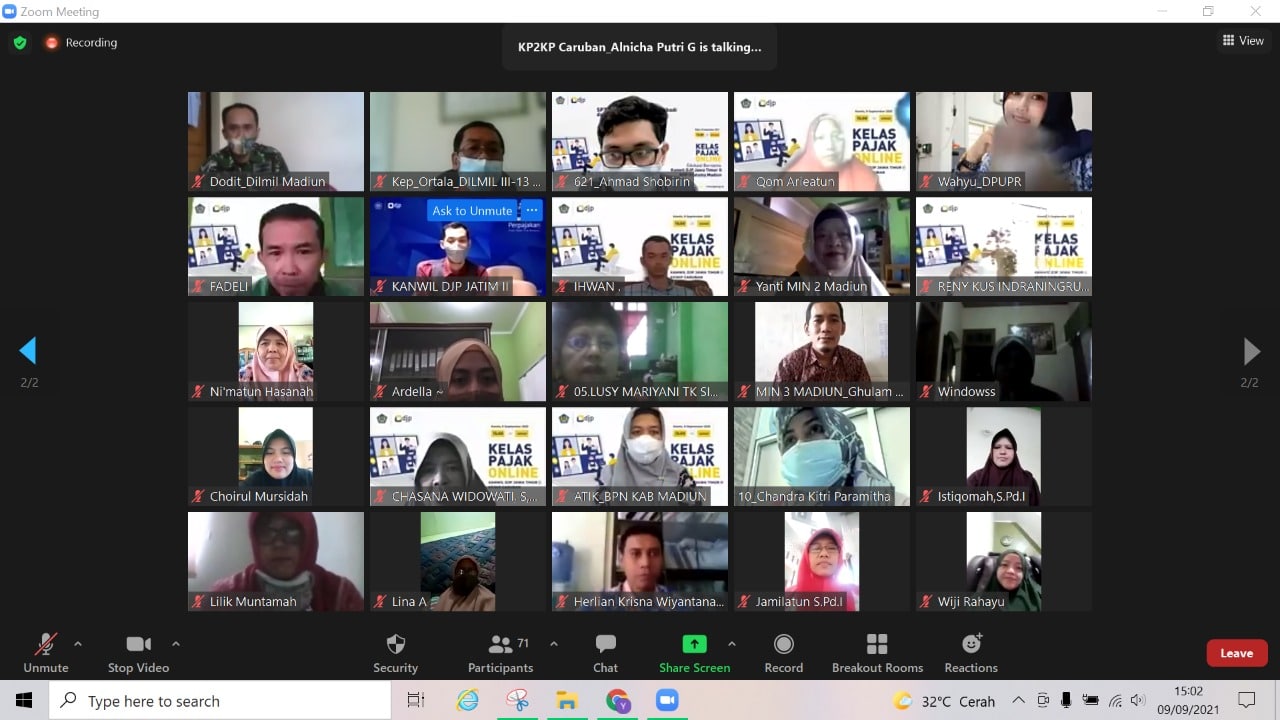The height and width of the screenshot is (720, 1280).
Task: Unmute the microphone
Action: coord(46,653)
